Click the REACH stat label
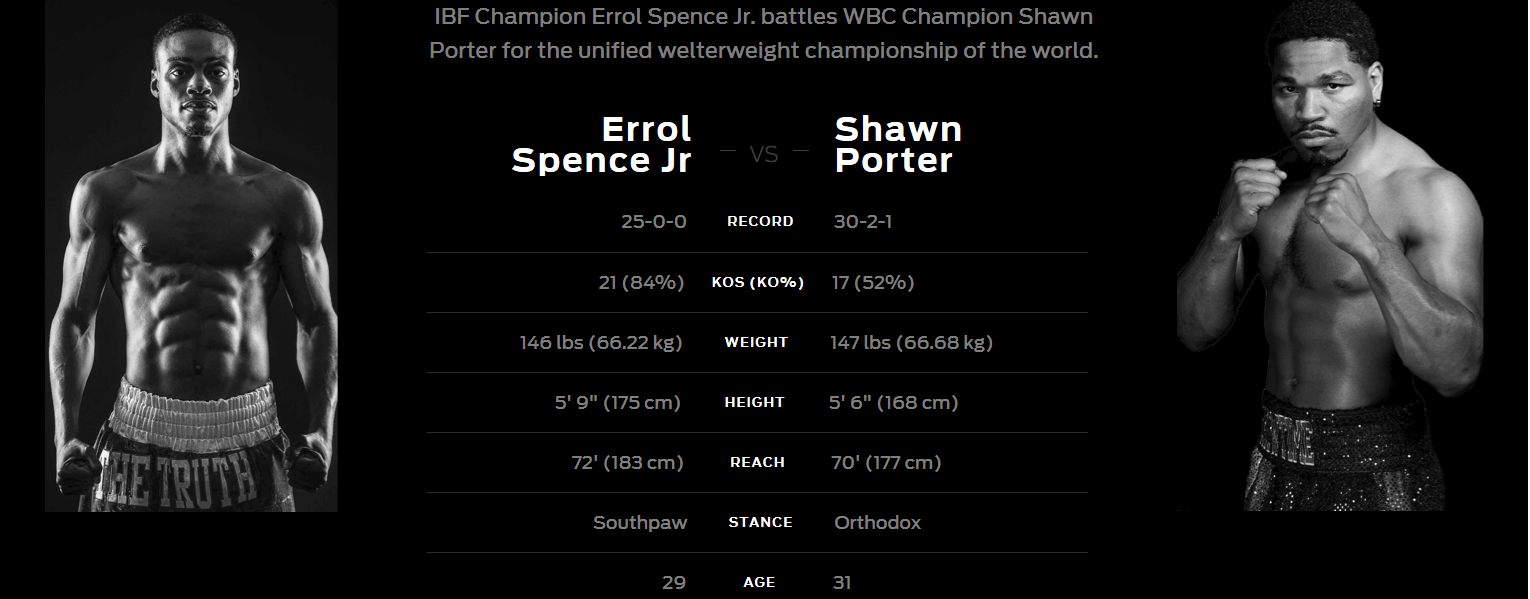1530x599 pixels. [757, 462]
